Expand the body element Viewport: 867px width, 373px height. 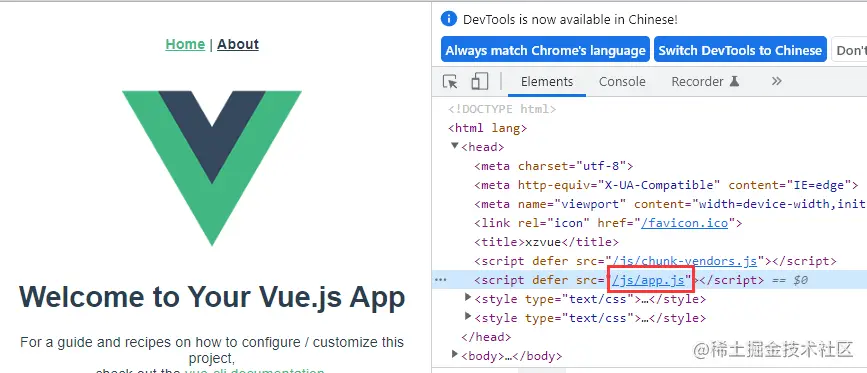tap(455, 354)
